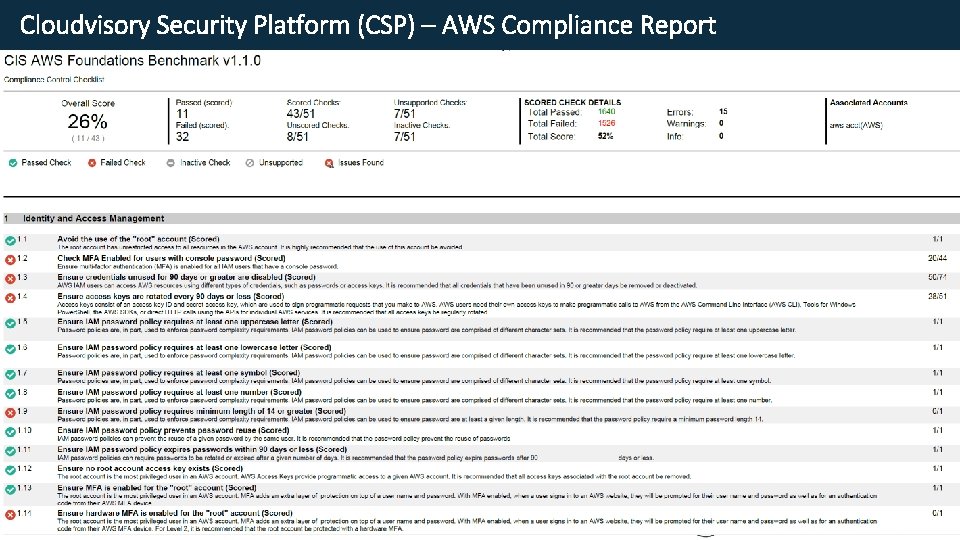960x540 pixels.
Task: Expand 'Ensure no root account access key exists' row
Action: pos(150,468)
